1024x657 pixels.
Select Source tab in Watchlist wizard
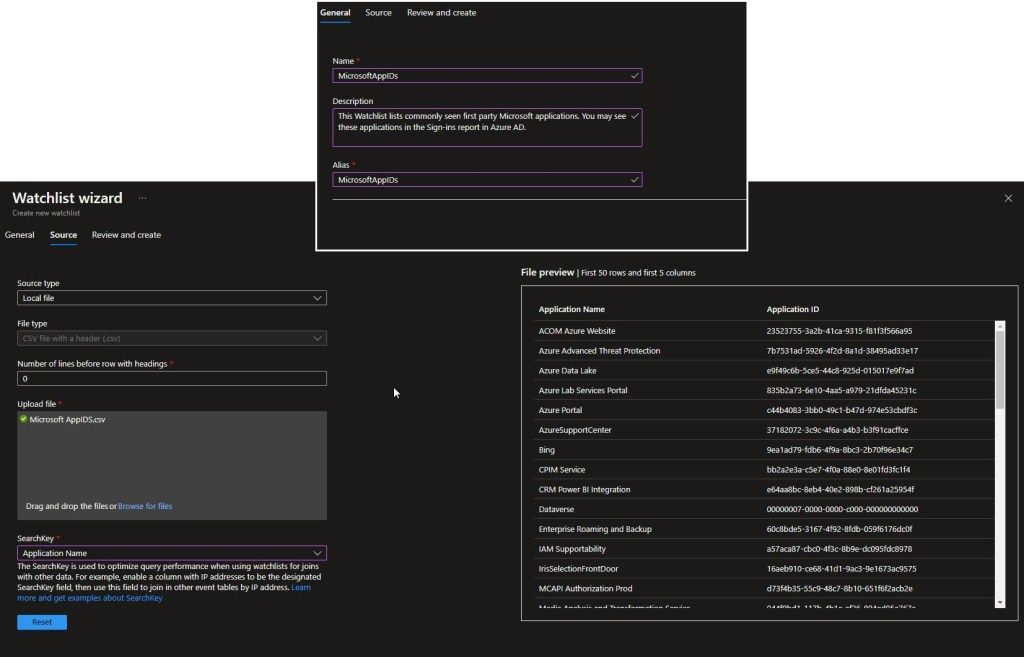coord(63,235)
